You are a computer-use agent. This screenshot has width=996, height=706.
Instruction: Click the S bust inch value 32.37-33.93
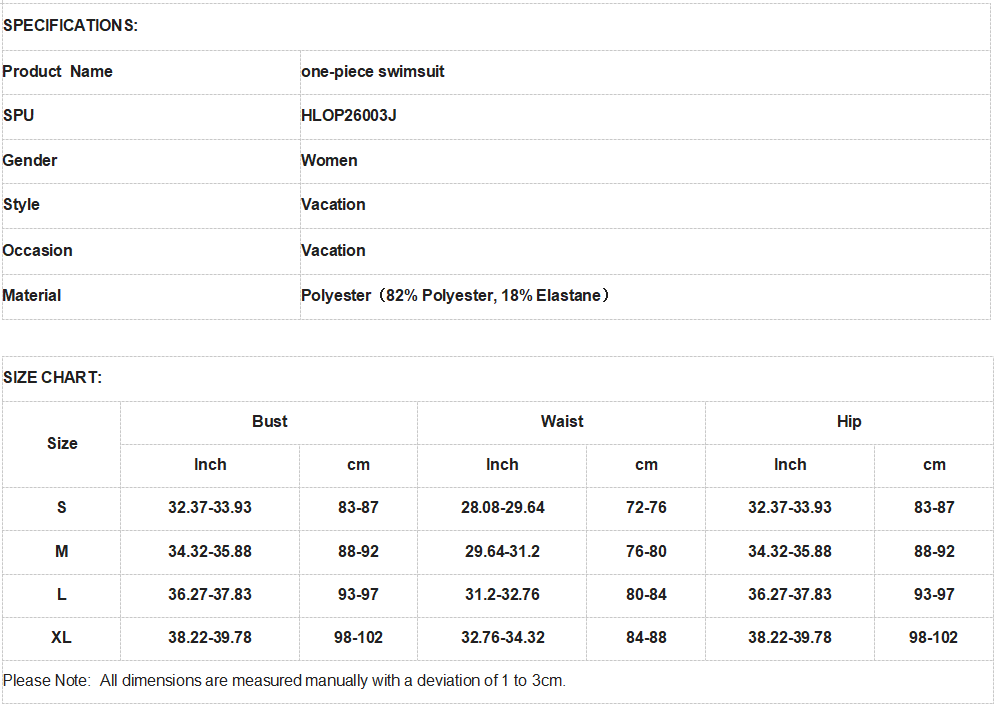tap(210, 507)
